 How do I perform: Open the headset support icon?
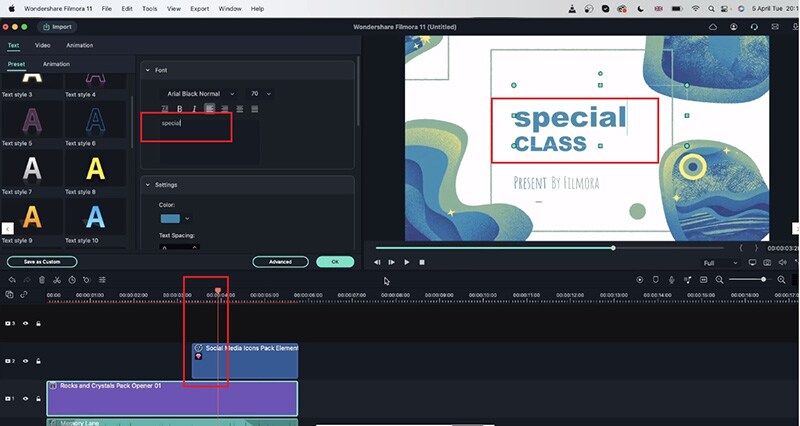754,27
